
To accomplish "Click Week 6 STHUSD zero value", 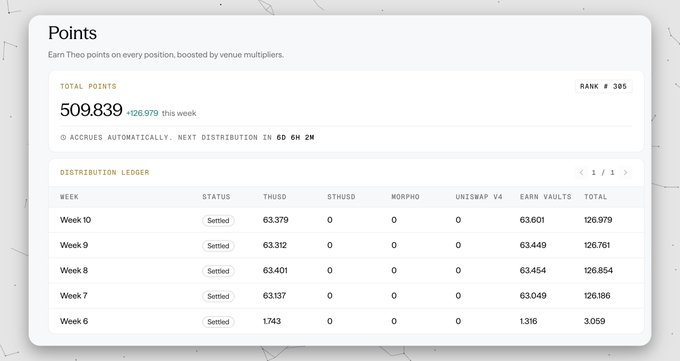I will (x=330, y=321).
